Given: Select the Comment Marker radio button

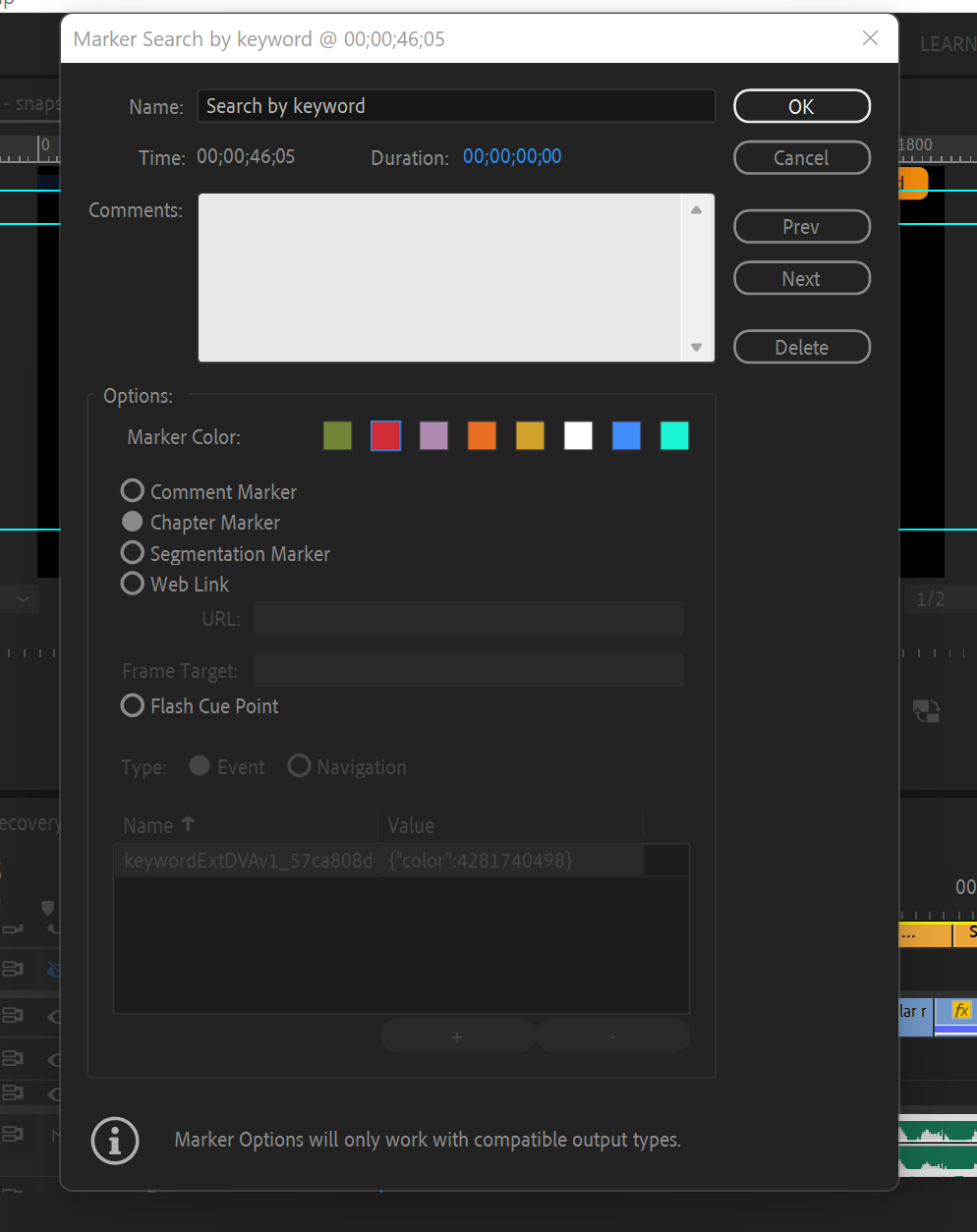Looking at the screenshot, I should click(x=133, y=490).
